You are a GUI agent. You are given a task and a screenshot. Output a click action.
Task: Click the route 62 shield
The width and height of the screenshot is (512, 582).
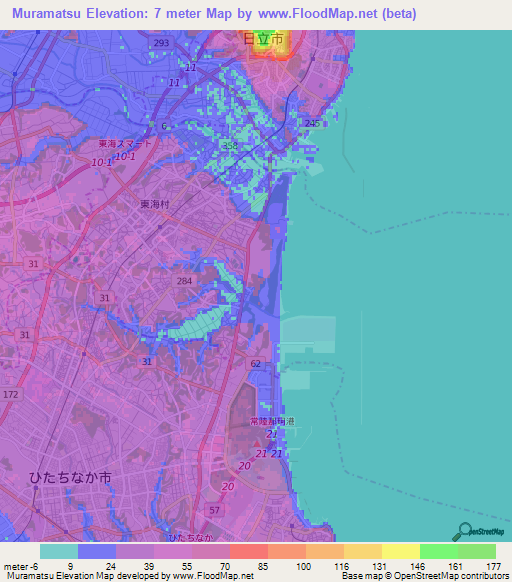pos(255,364)
